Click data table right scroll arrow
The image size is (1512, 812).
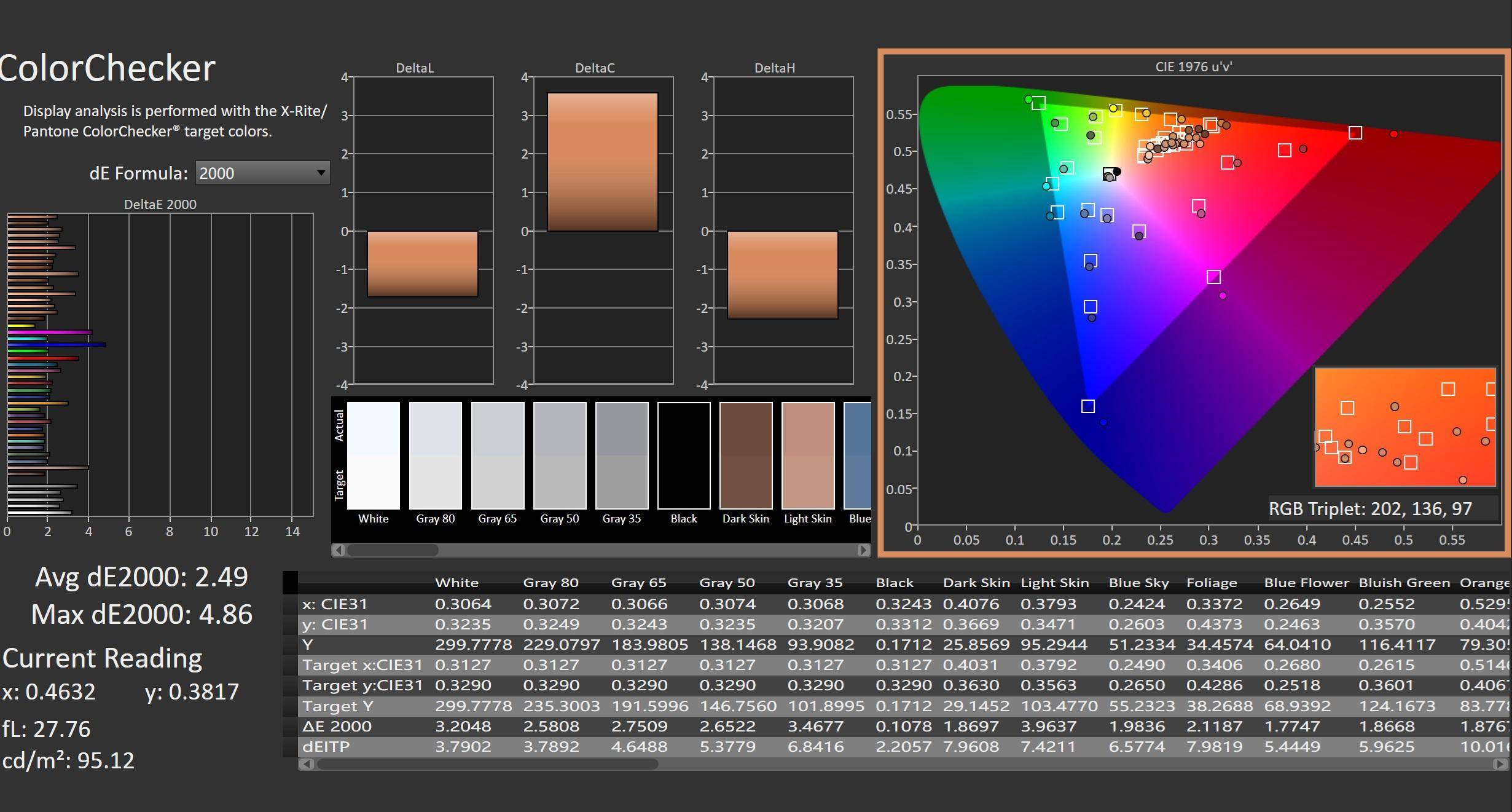(1500, 764)
